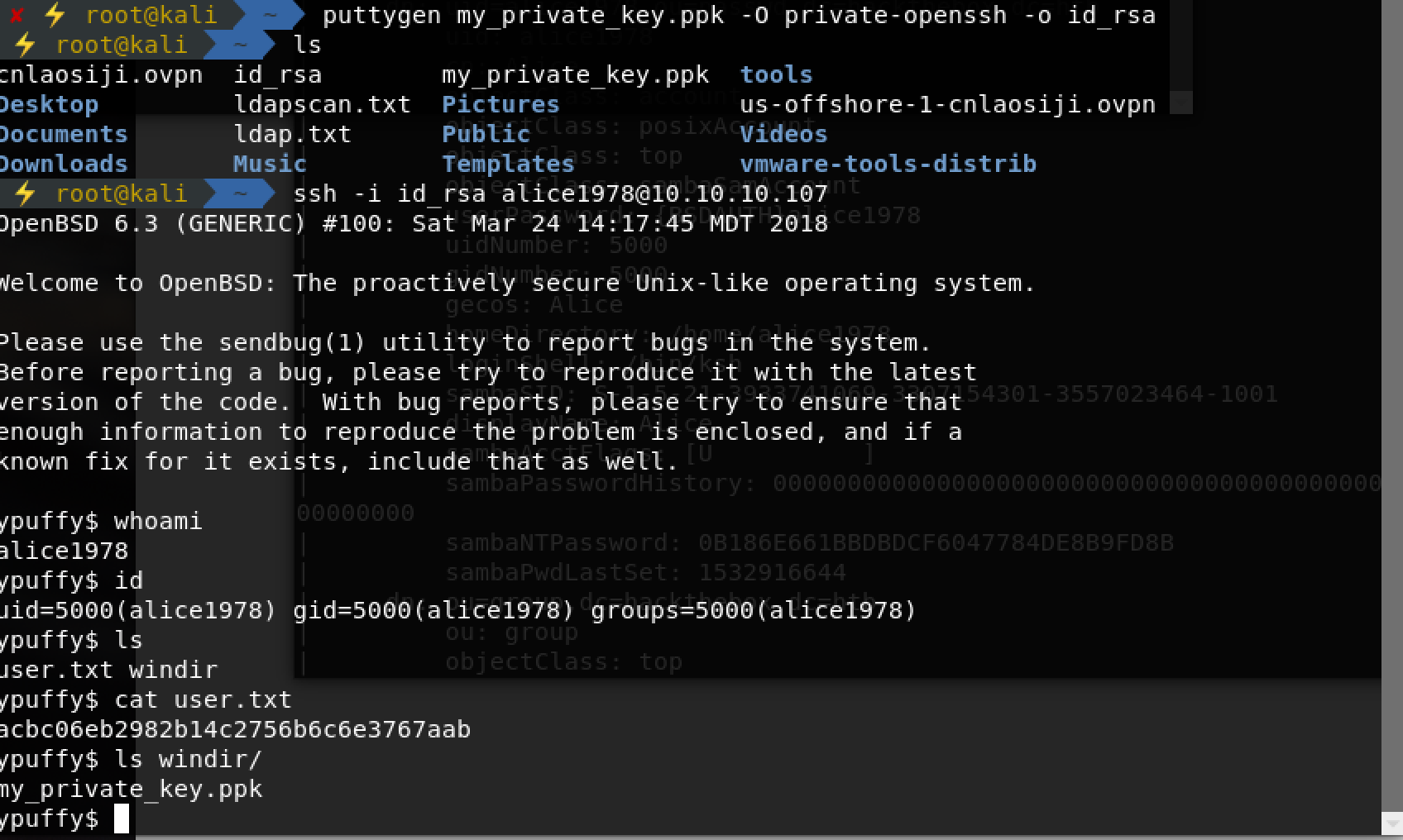Click the user.txt flag hash output
Image resolution: width=1403 pixels, height=840 pixels.
point(235,729)
